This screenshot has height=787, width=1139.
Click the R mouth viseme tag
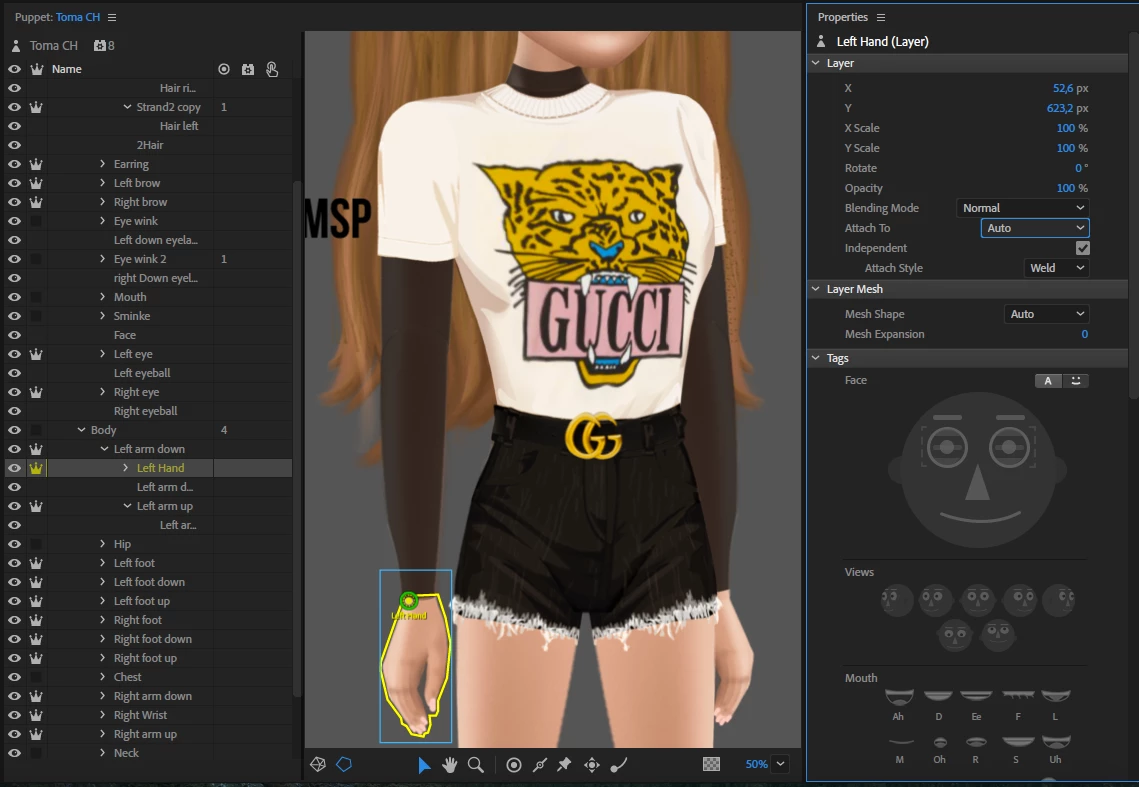coord(976,741)
